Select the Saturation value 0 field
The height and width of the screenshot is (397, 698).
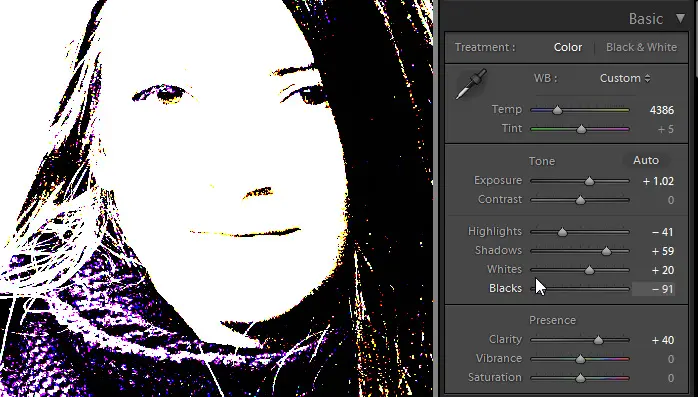(671, 378)
